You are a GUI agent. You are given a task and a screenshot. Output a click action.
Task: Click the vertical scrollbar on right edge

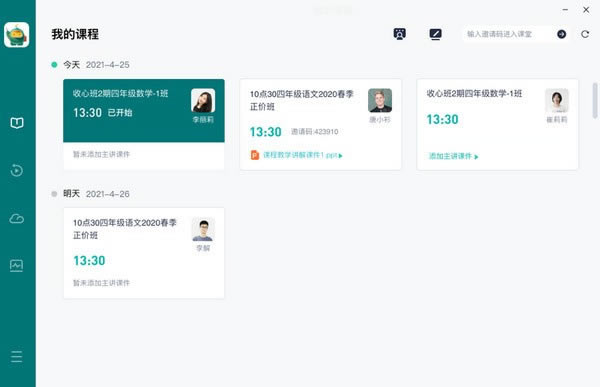point(595,101)
